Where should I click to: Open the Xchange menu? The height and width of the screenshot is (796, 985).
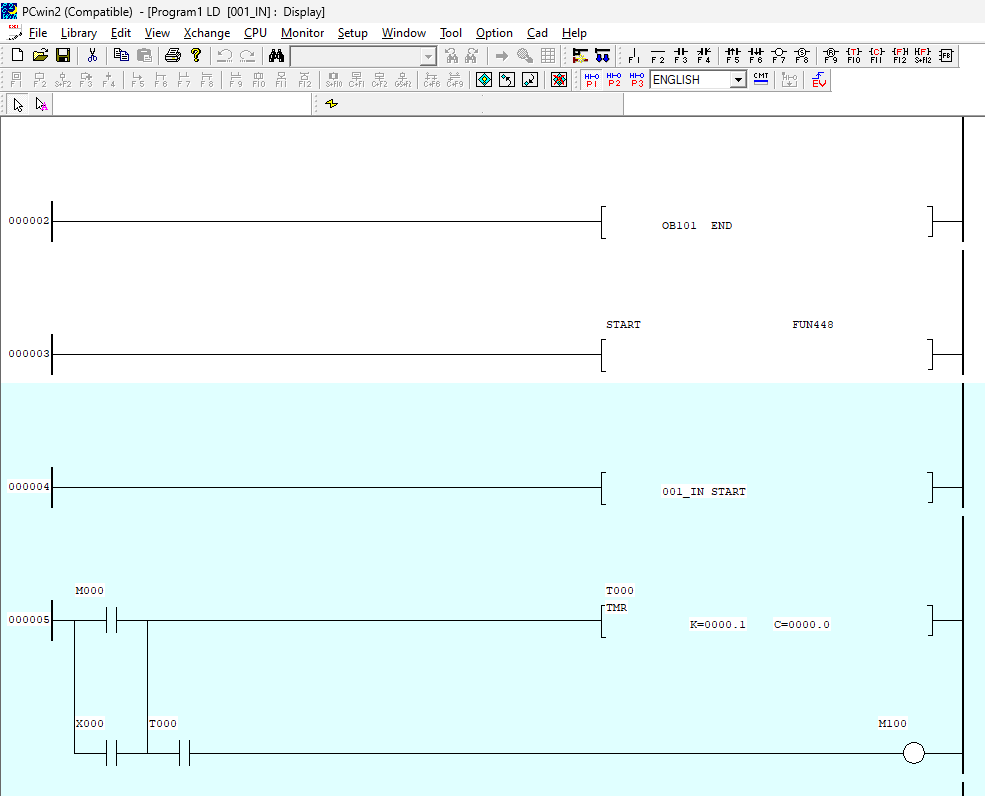206,33
